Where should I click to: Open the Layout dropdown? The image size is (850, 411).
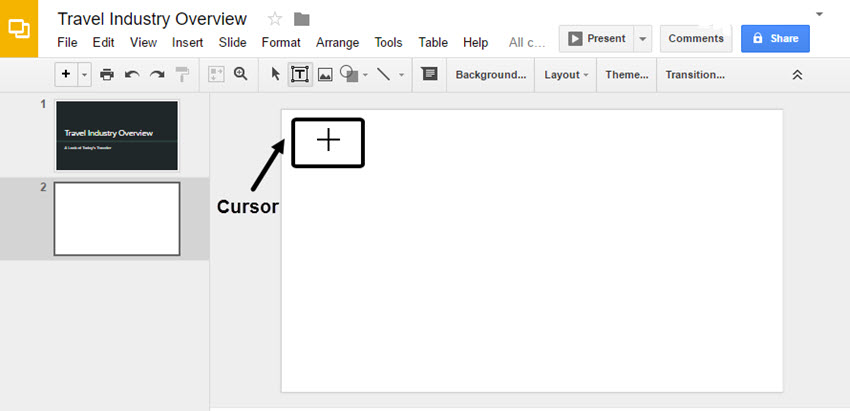[x=566, y=75]
